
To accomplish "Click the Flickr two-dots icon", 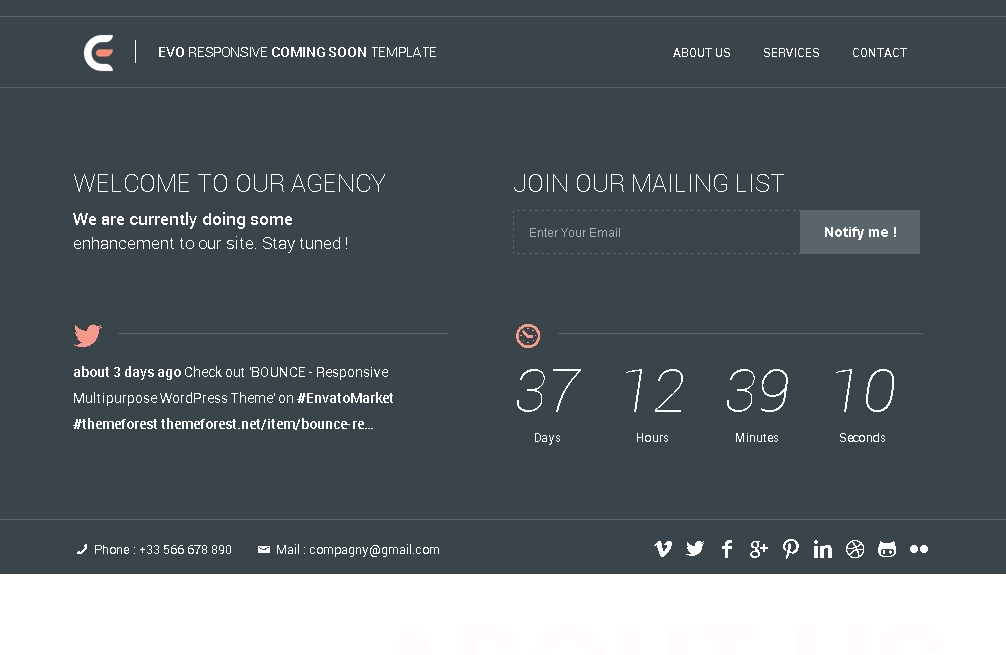I will [919, 549].
